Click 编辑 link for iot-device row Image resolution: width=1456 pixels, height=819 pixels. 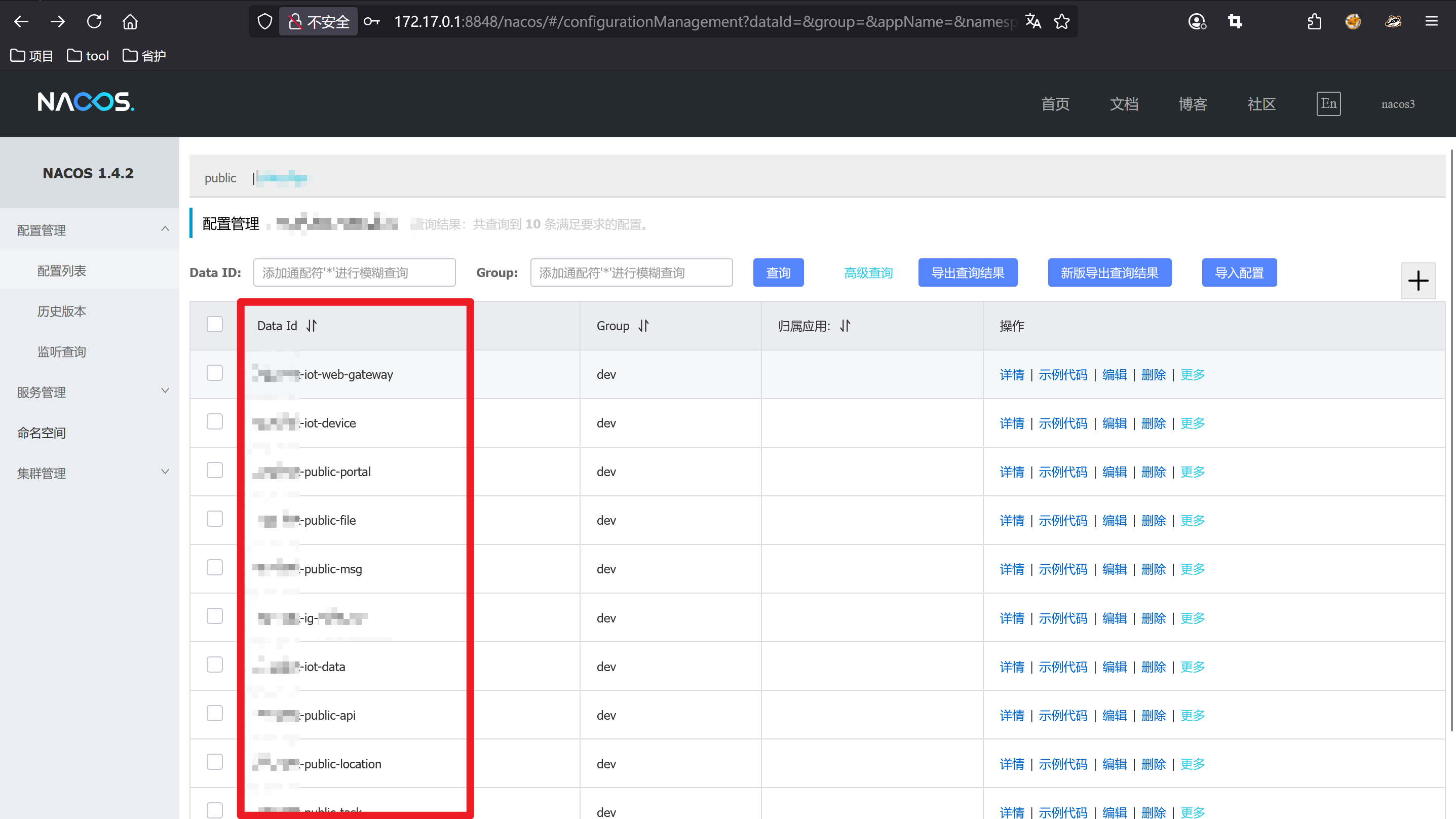click(1114, 423)
